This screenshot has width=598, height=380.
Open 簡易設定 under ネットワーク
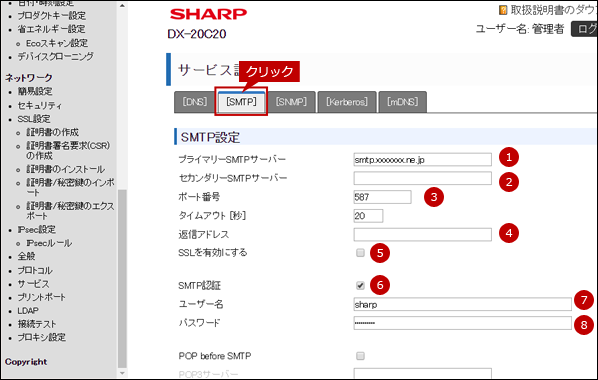click(x=35, y=92)
